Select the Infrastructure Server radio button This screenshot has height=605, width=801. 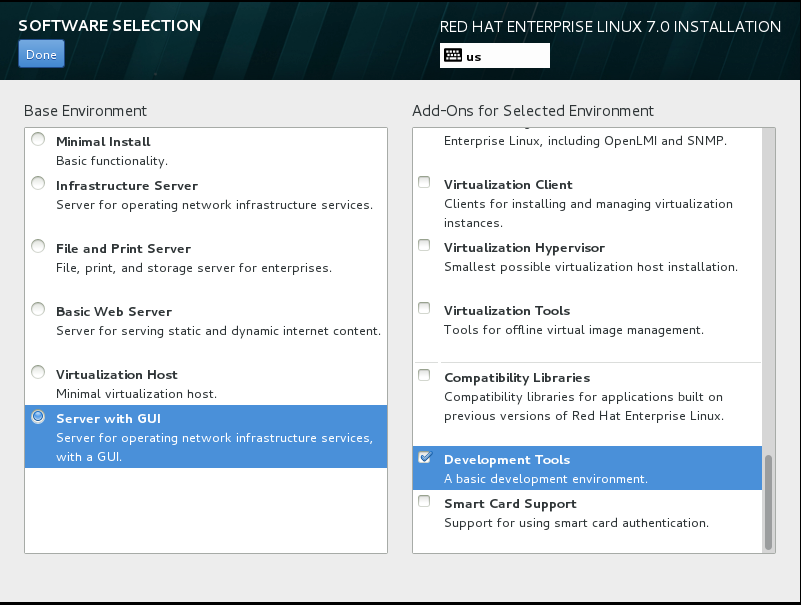[x=38, y=183]
